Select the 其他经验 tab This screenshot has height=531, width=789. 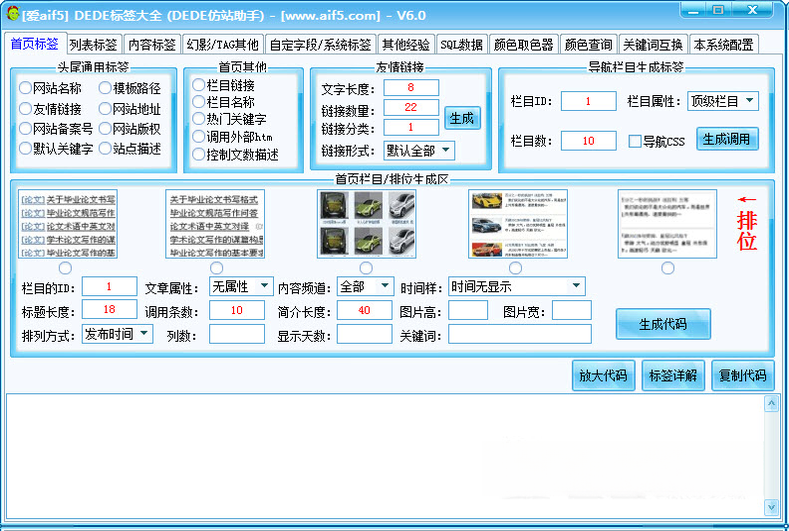pos(406,45)
